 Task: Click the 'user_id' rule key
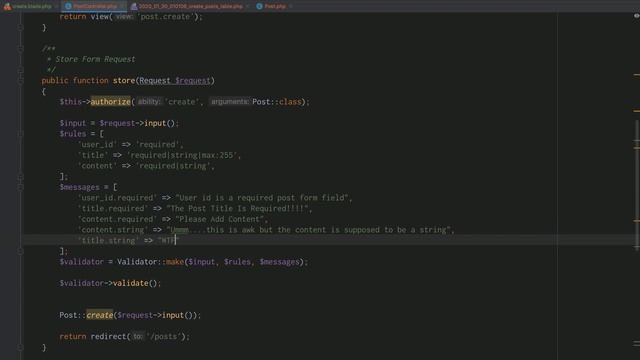coord(97,144)
